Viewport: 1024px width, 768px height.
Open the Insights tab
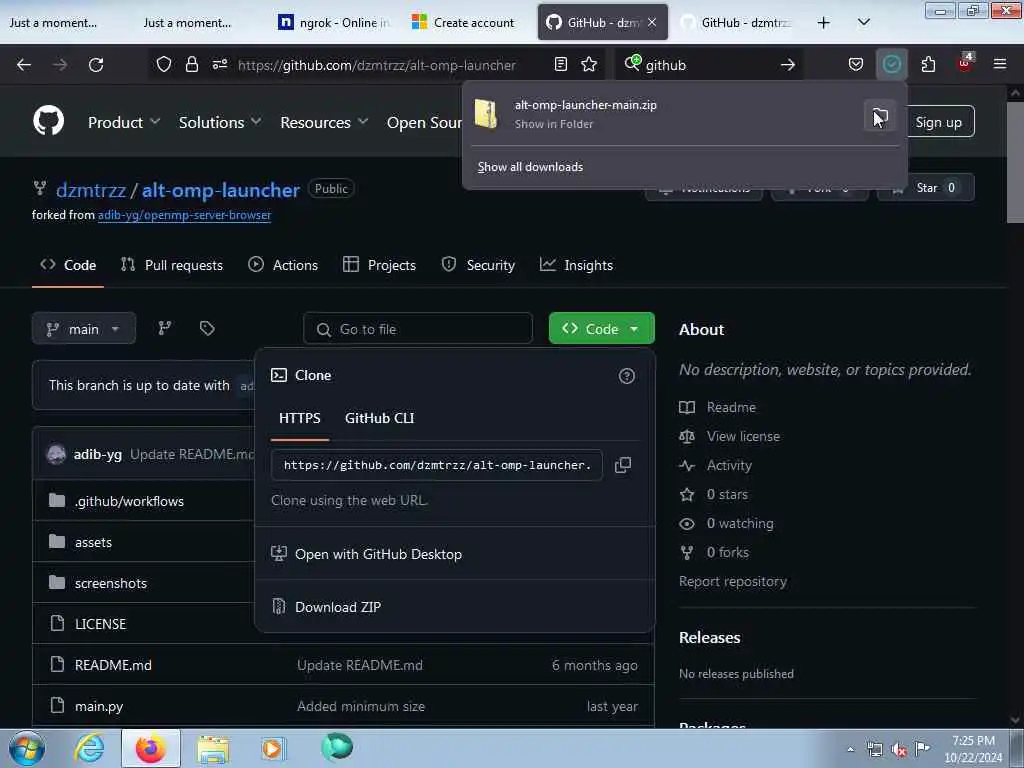(x=576, y=265)
